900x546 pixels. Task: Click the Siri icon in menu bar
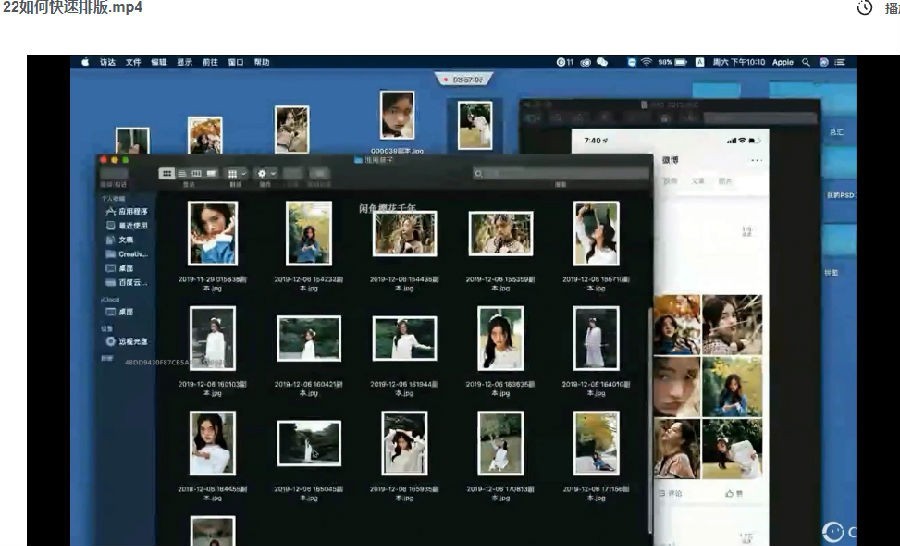coord(824,62)
